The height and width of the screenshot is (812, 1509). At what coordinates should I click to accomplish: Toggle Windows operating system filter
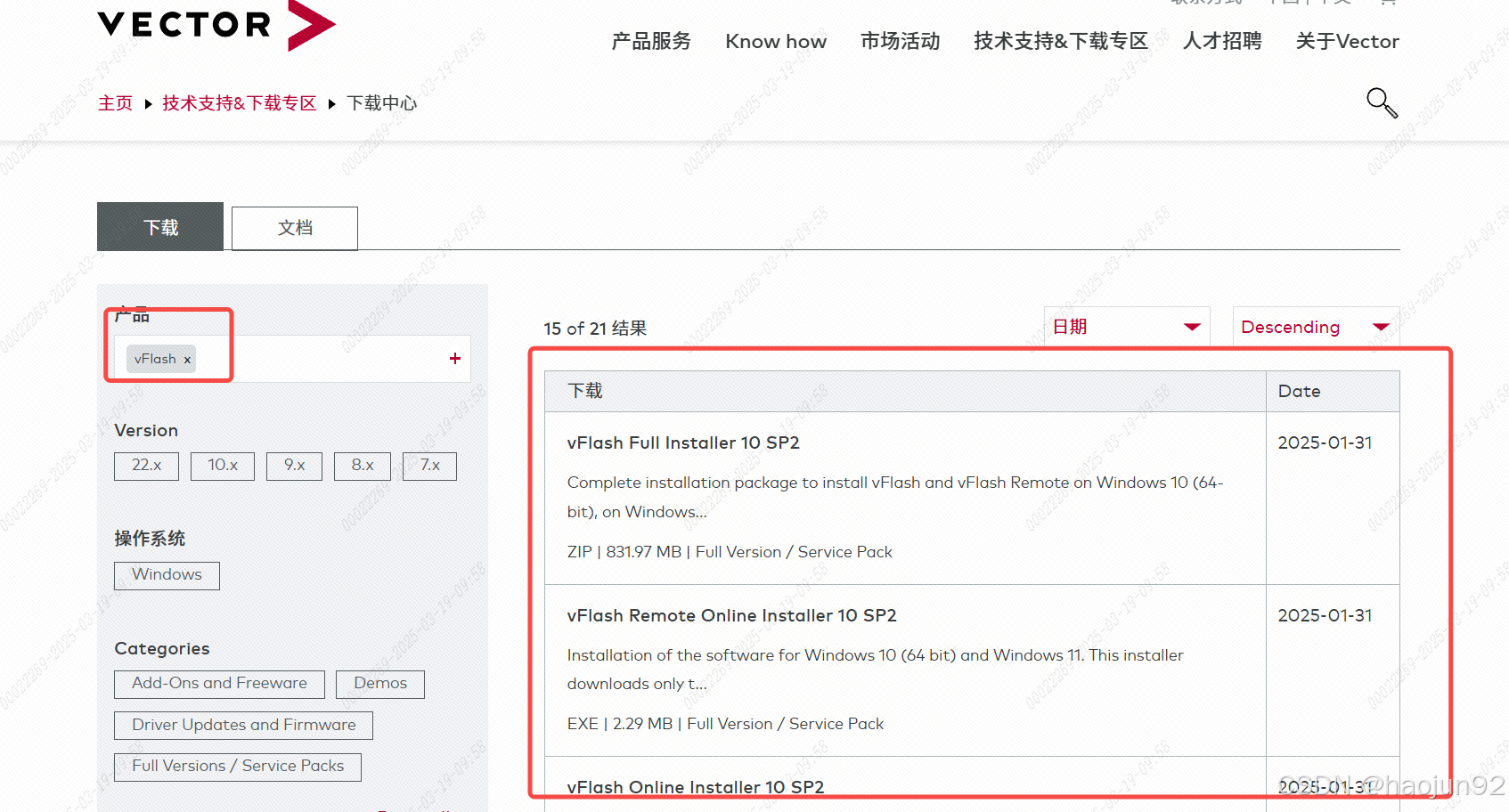click(x=167, y=575)
